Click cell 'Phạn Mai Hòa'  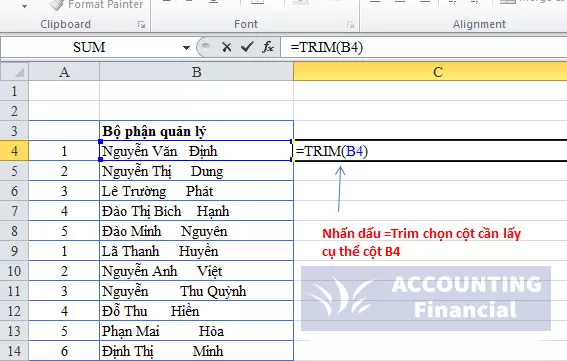196,331
